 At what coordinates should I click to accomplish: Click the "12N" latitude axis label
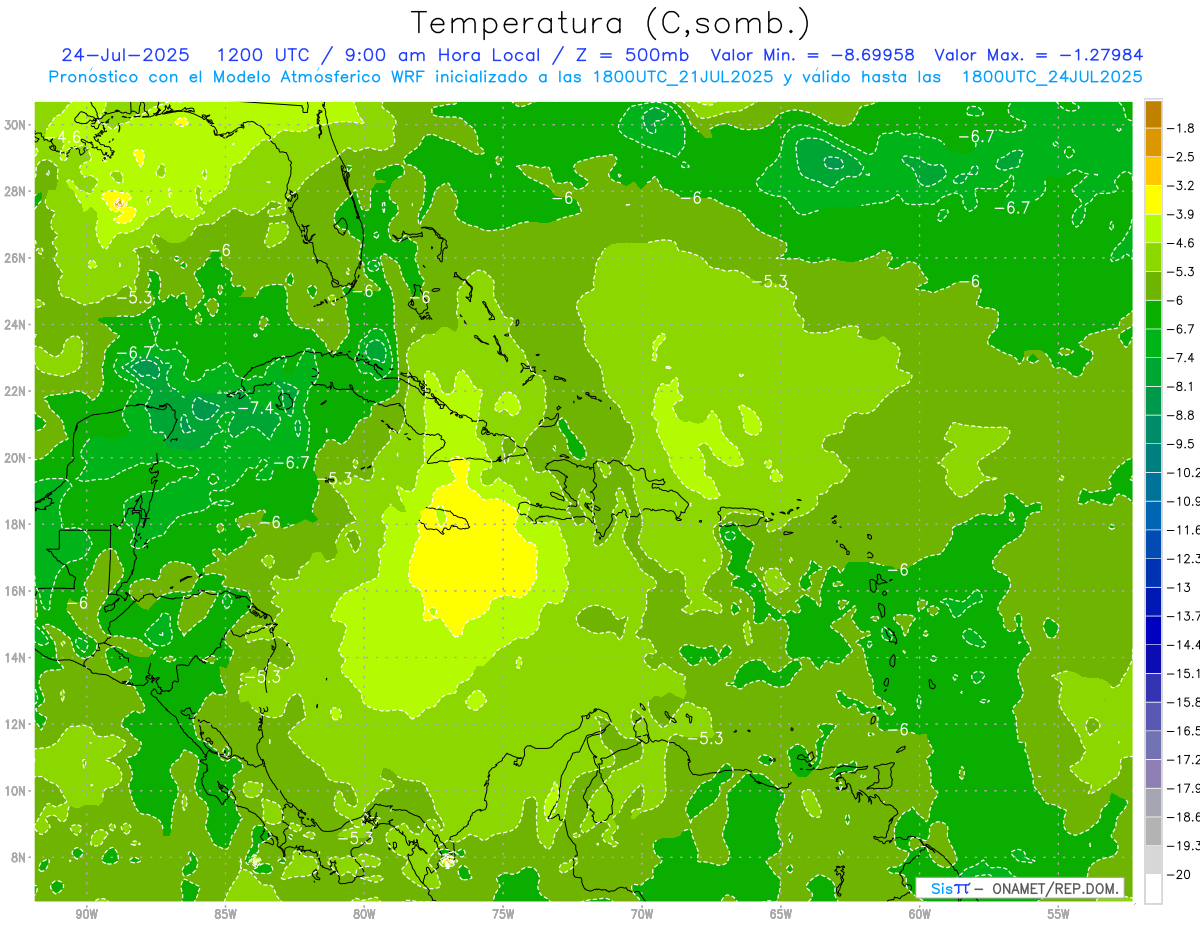coord(17,724)
